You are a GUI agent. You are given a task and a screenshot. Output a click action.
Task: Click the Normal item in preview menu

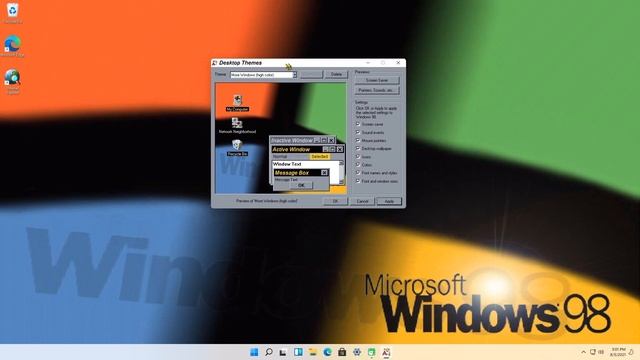[x=280, y=157]
